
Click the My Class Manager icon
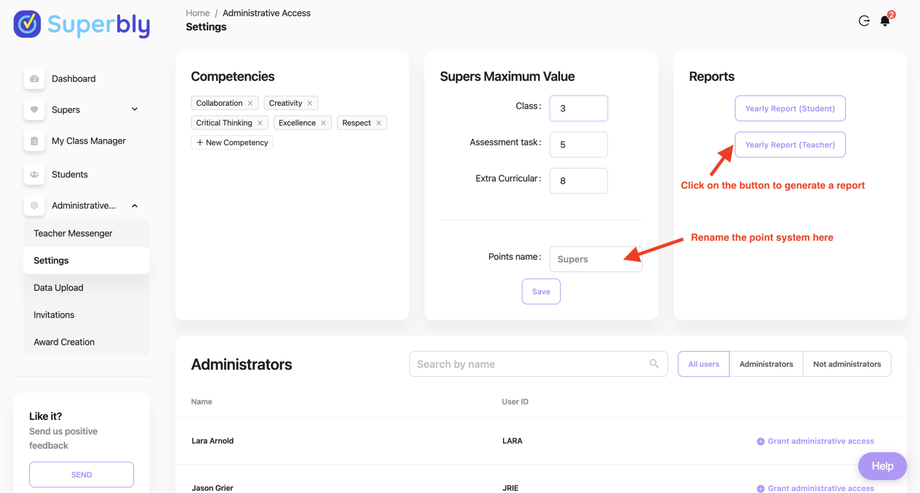click(34, 141)
